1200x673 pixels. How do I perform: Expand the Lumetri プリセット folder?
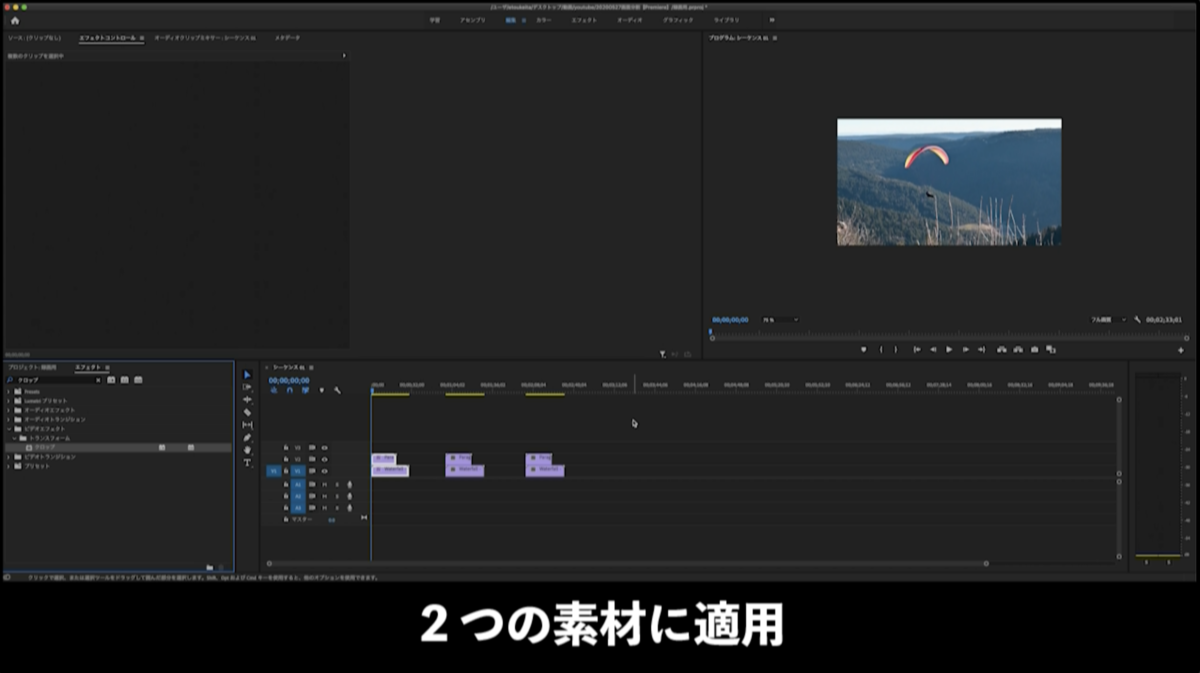[x=9, y=400]
